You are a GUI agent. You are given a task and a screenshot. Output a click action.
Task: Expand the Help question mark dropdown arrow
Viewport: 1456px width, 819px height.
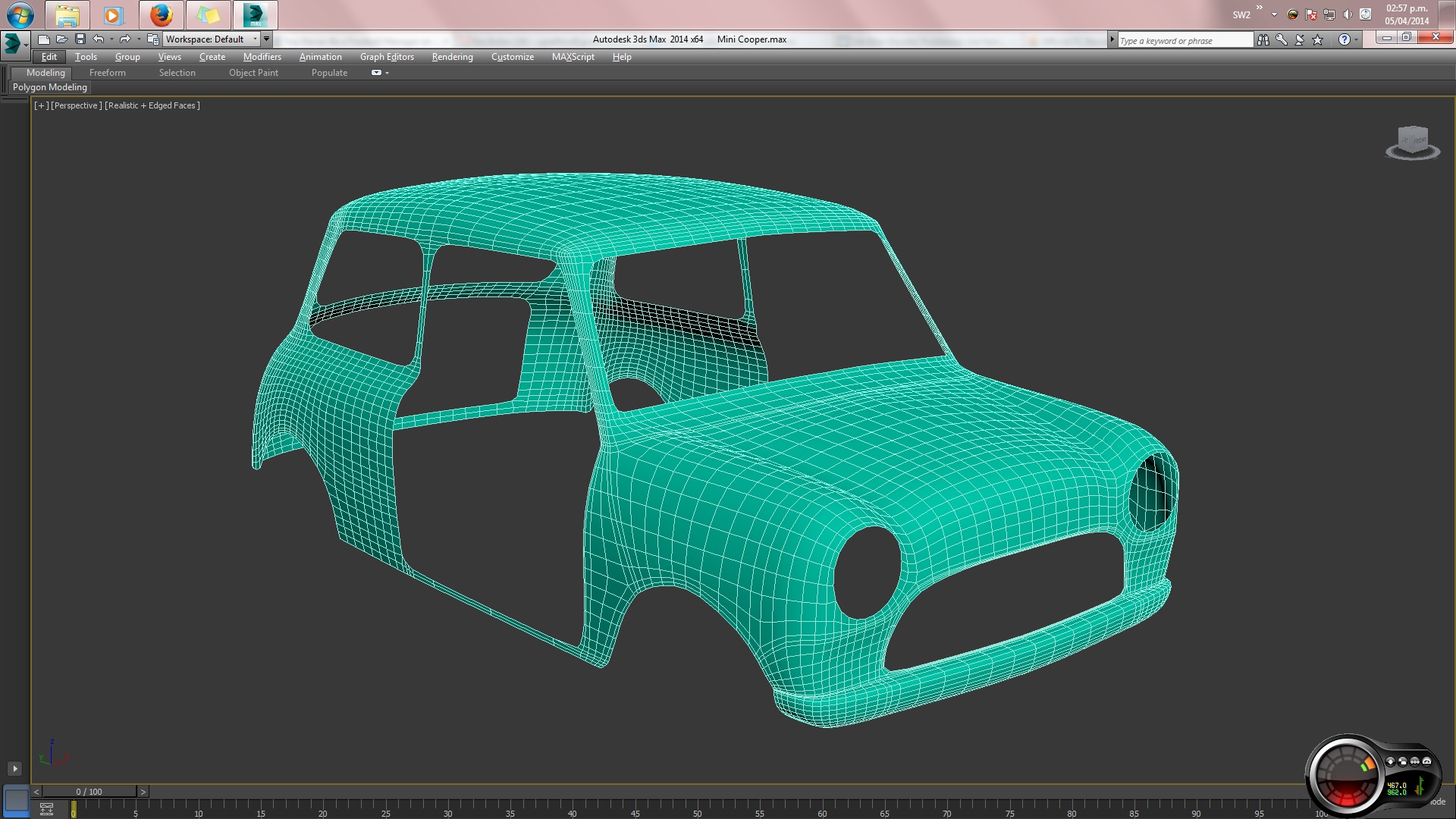tap(1357, 40)
